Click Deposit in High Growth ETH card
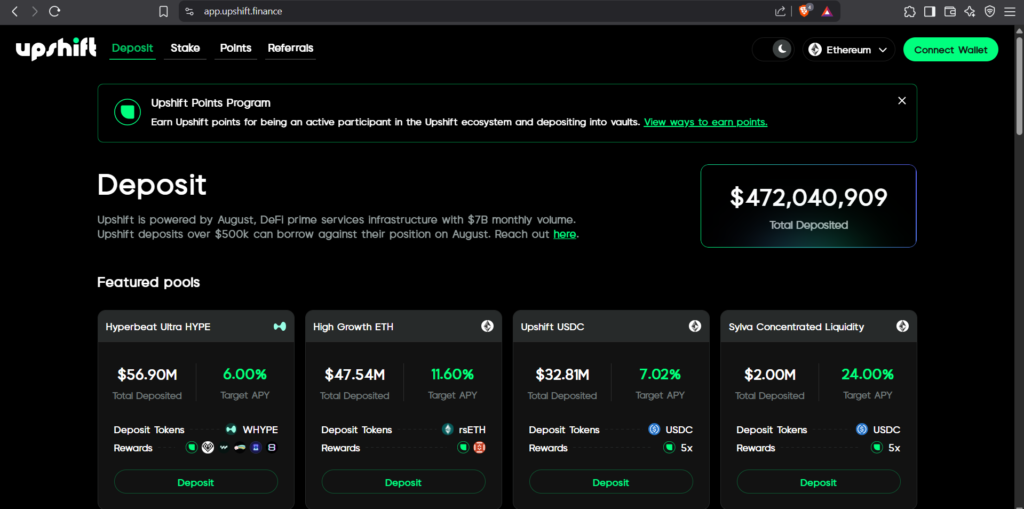Viewport: 1024px width, 509px height. (403, 482)
